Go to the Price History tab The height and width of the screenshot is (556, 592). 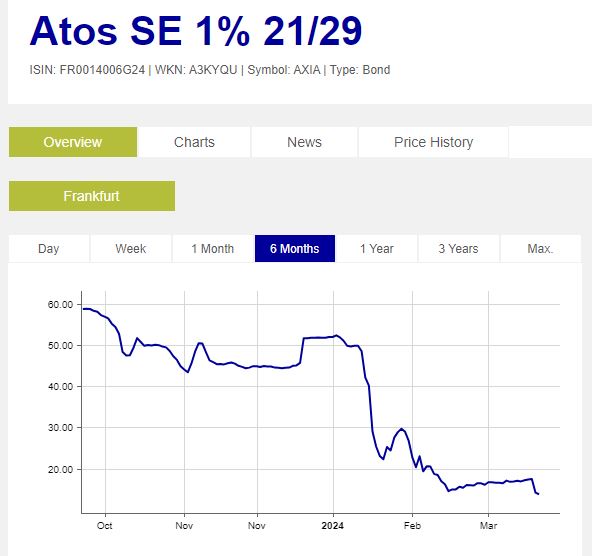433,142
